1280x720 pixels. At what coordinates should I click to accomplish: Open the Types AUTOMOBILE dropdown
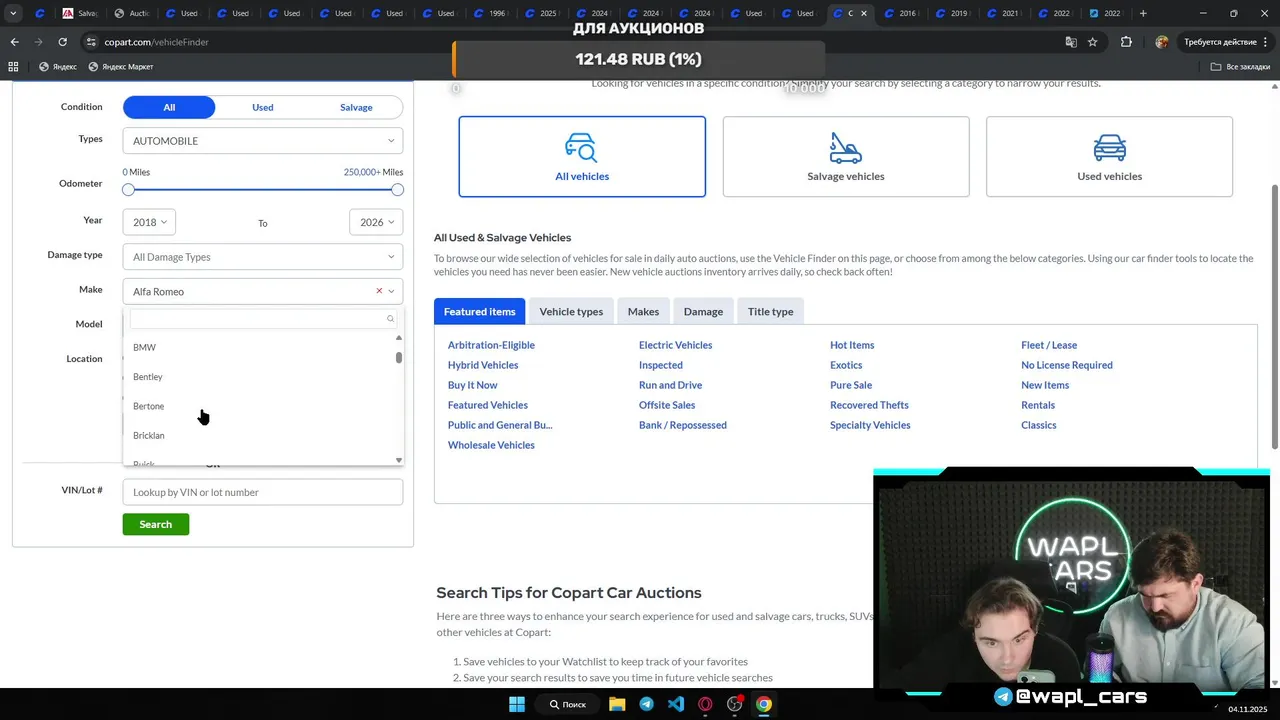coord(263,141)
